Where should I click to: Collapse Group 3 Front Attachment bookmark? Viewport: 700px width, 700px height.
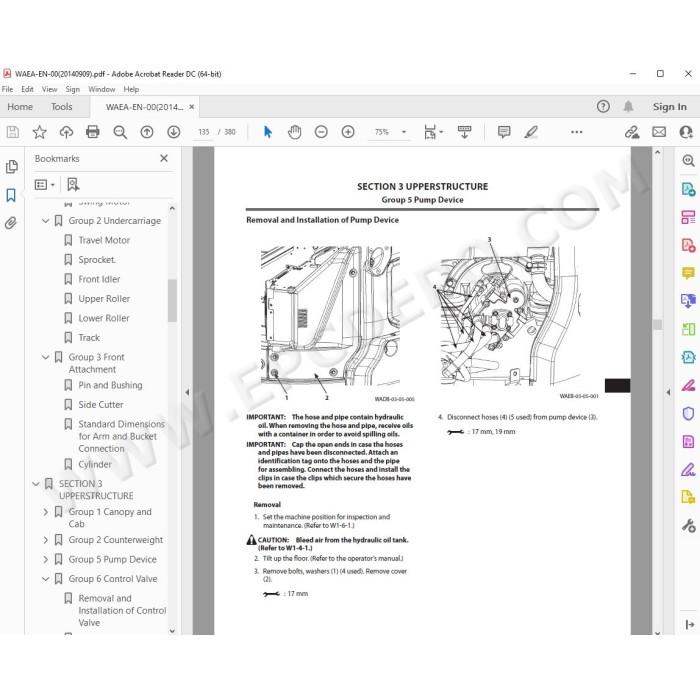(46, 357)
